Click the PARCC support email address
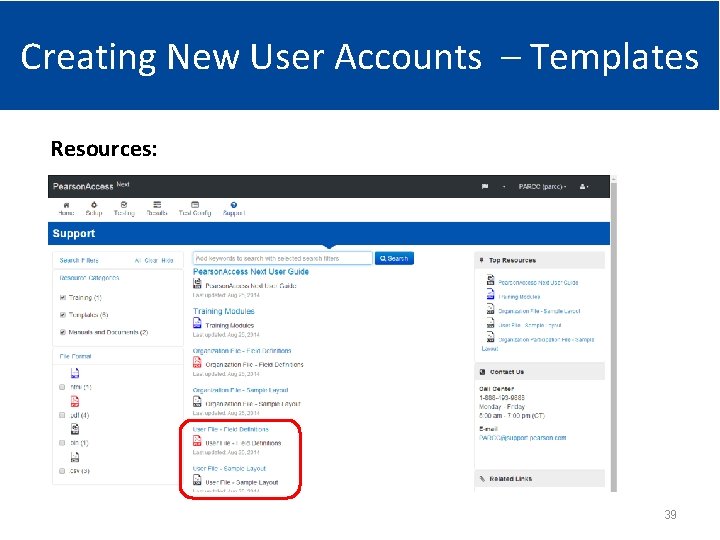 click(523, 438)
